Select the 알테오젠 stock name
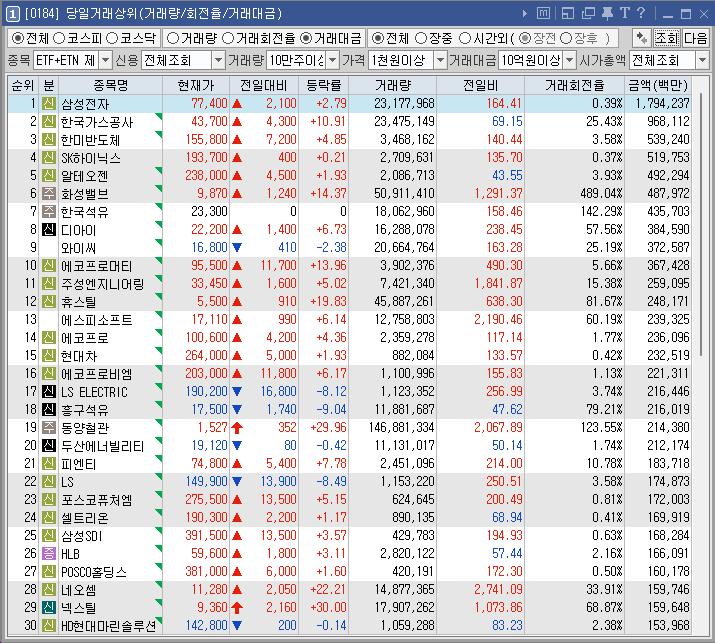The height and width of the screenshot is (643, 715). (x=84, y=176)
